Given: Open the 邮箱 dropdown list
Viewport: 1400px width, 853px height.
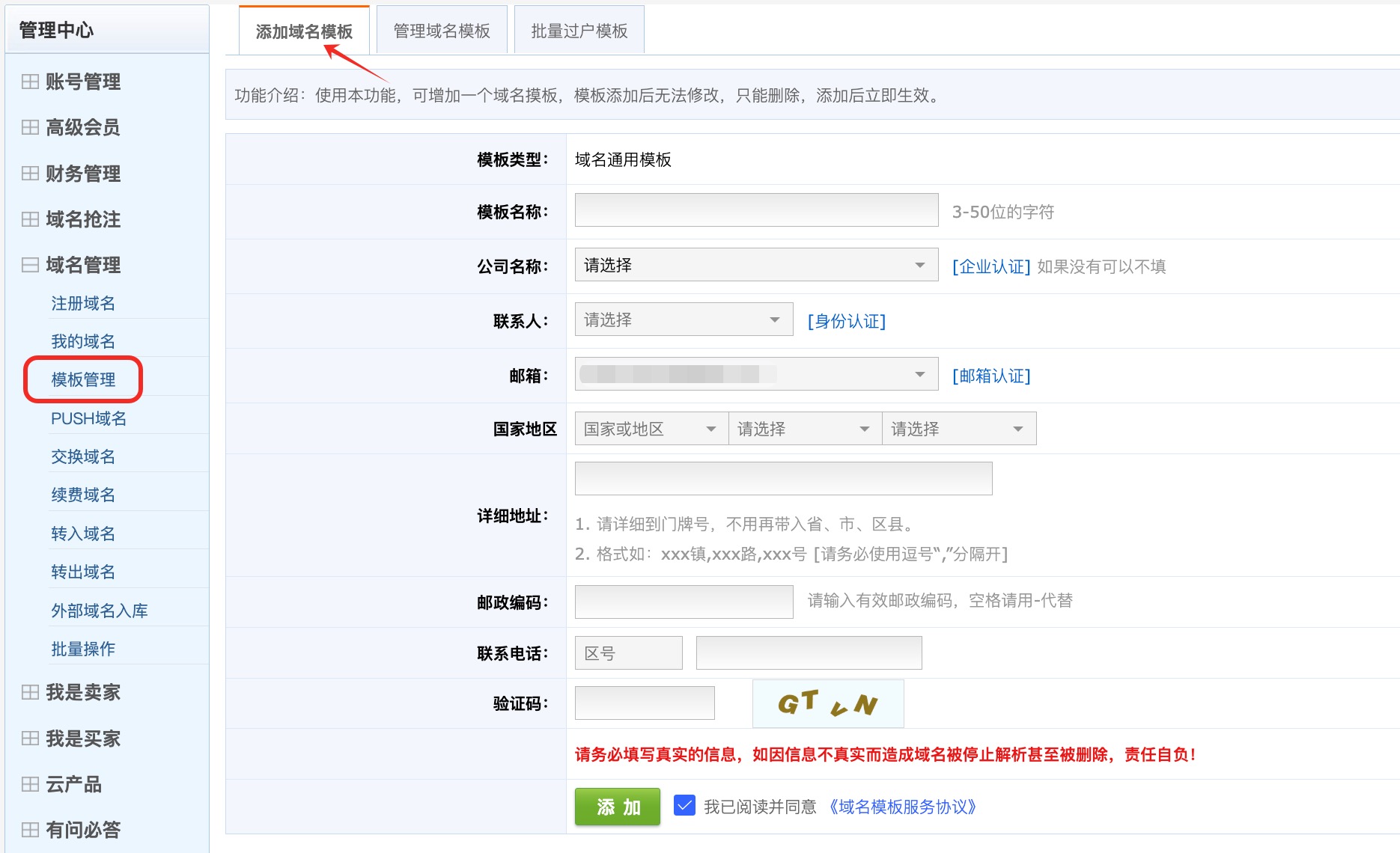Looking at the screenshot, I should (x=755, y=374).
